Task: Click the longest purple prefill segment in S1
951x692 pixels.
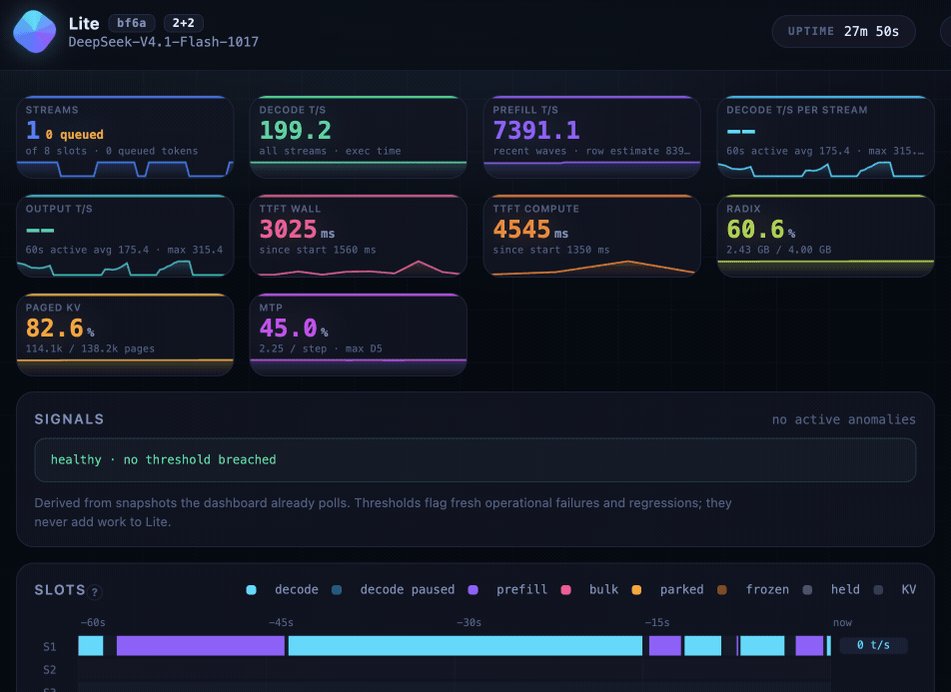Action: coord(201,646)
